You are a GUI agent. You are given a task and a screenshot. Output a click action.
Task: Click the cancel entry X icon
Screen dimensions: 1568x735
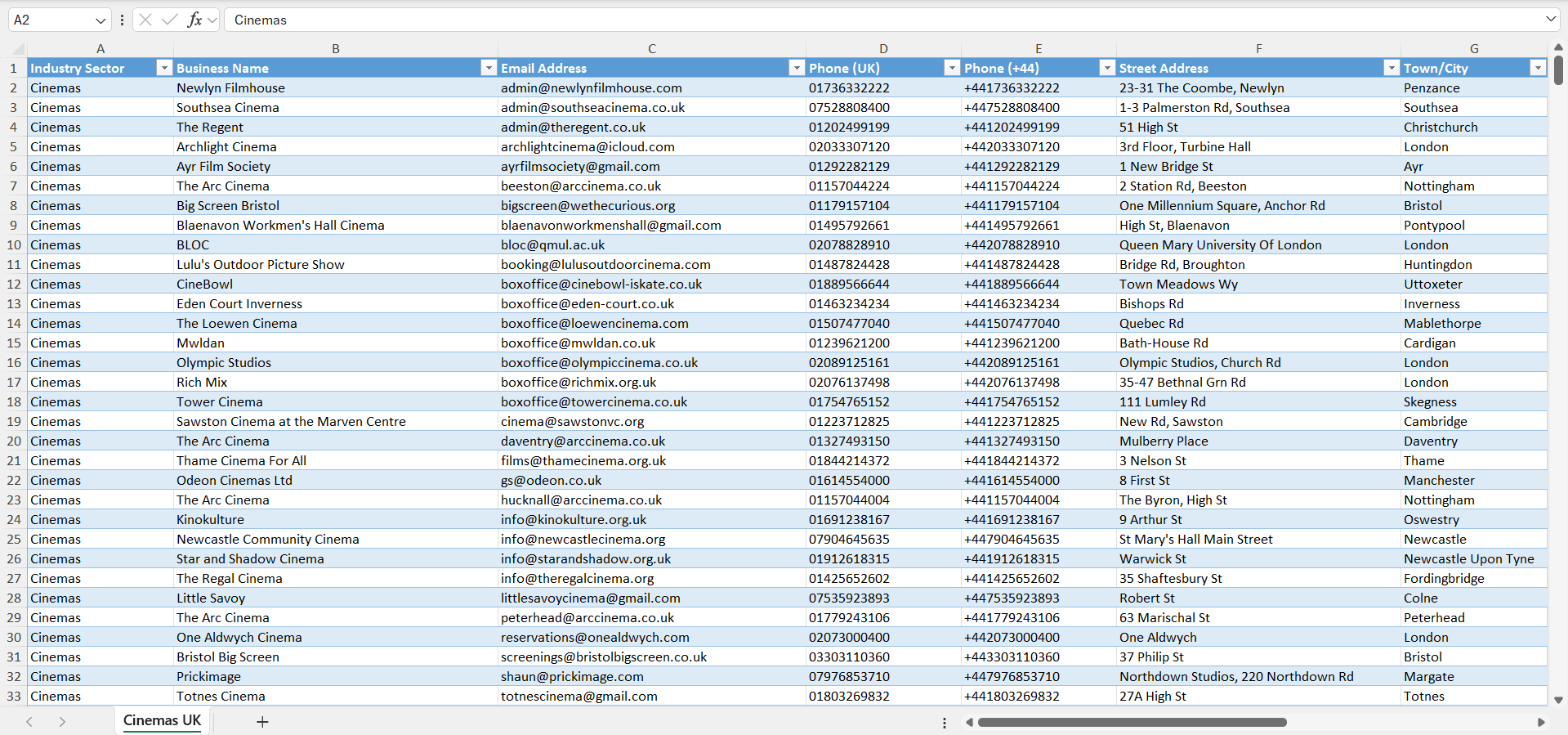145,20
